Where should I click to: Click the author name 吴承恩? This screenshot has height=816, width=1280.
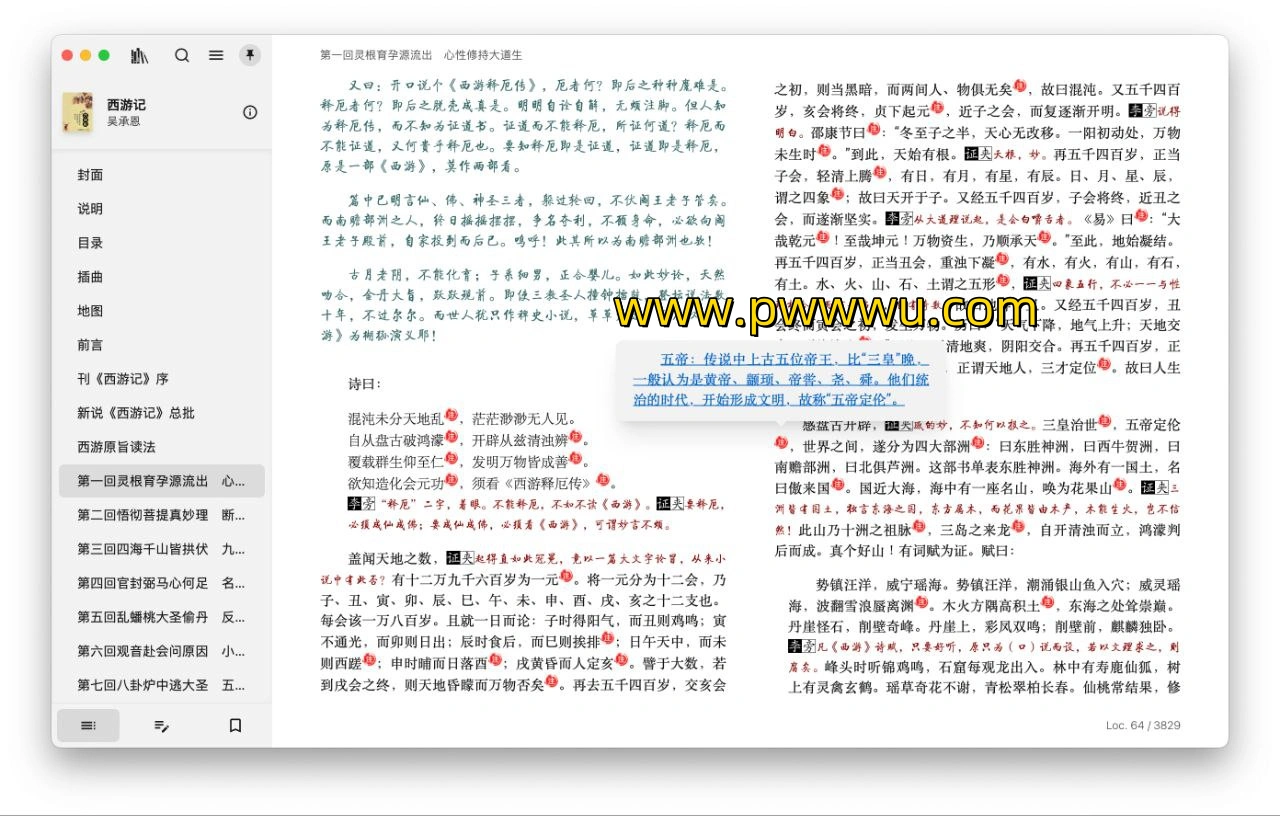pyautogui.click(x=124, y=121)
